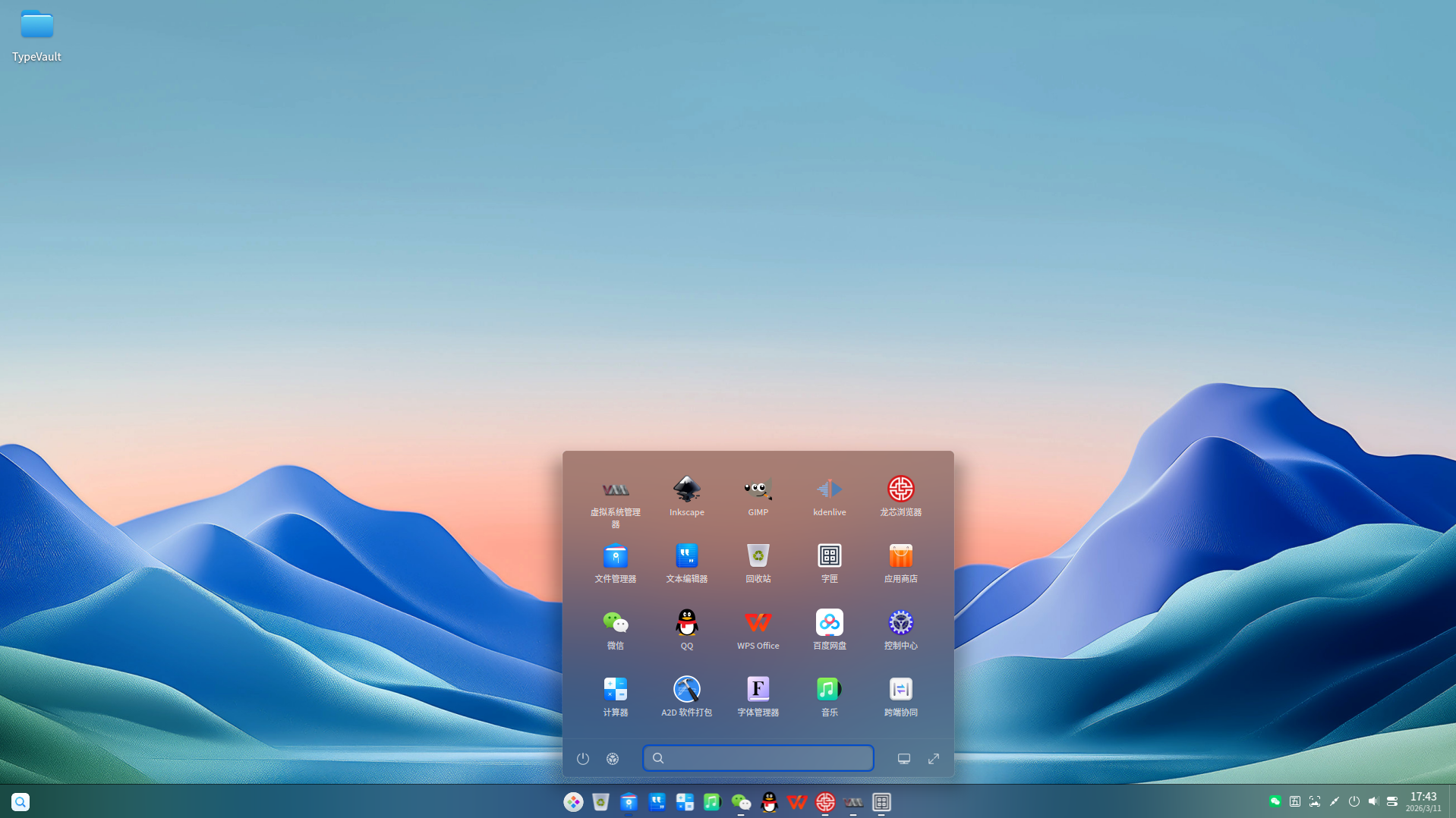Click the launcher's monitor icon button
Screen dimensions: 1456x818
pos(903,758)
